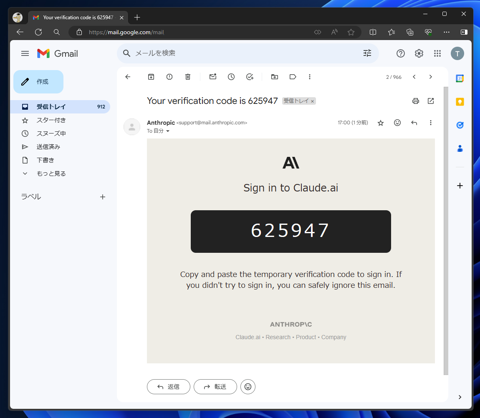Open a new browser tab
Screen dimensions: 480x418
tap(137, 17)
